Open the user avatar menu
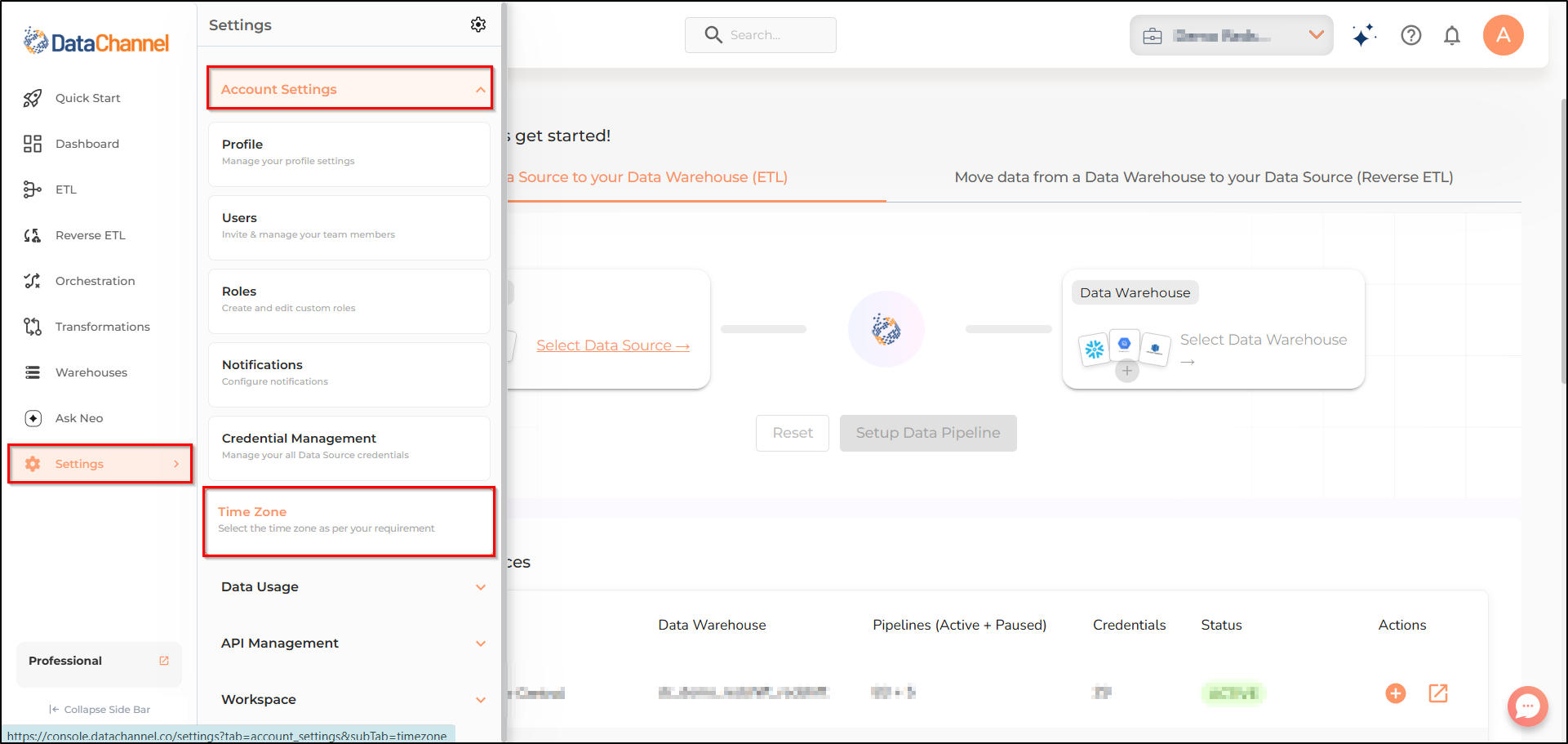Image resolution: width=1568 pixels, height=744 pixels. [1504, 35]
